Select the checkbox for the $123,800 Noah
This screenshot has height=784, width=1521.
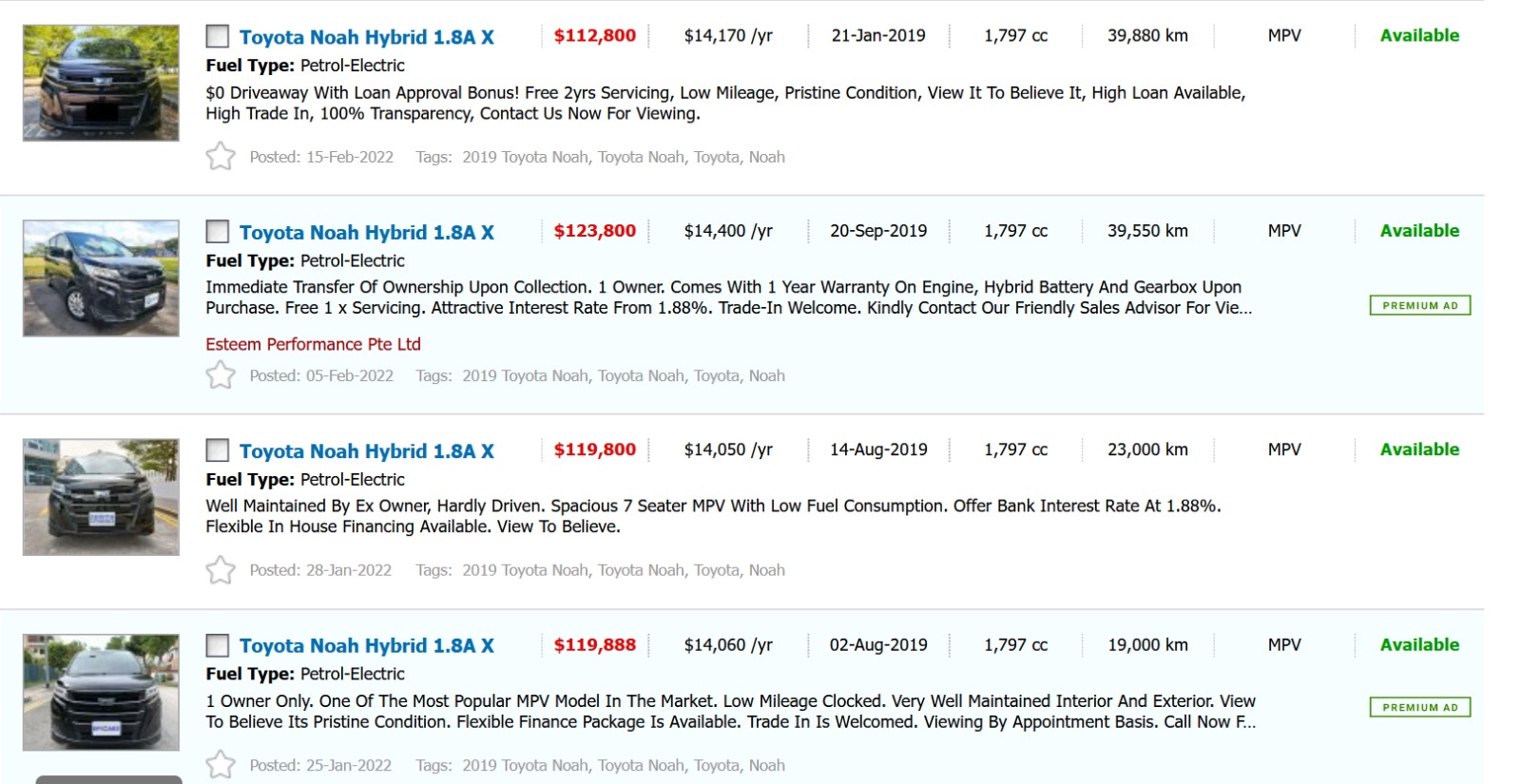[218, 232]
